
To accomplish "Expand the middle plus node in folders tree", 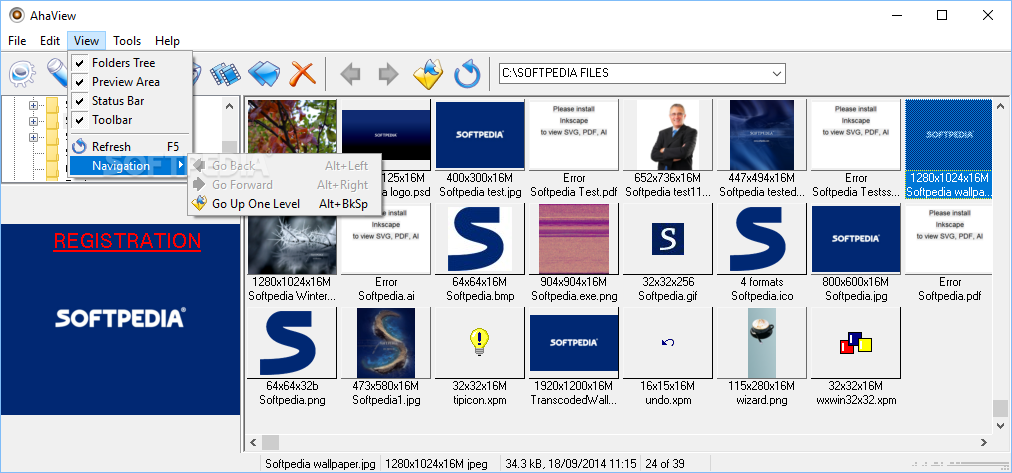I will pos(33,121).
